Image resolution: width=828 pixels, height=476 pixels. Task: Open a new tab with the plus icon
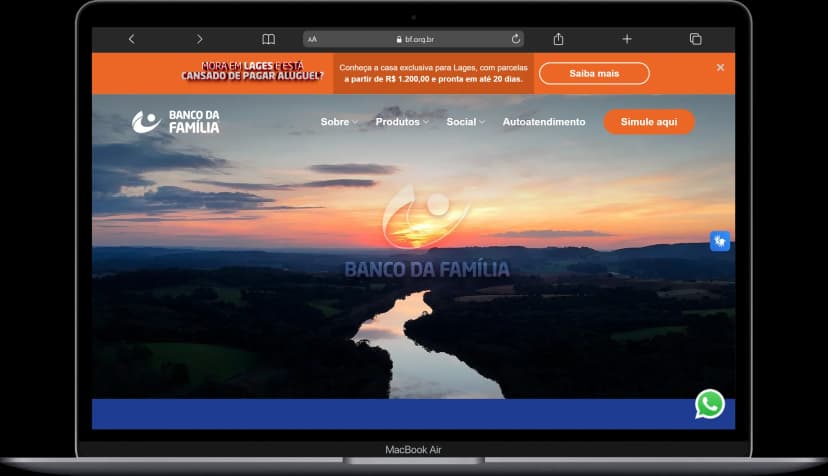click(x=627, y=39)
